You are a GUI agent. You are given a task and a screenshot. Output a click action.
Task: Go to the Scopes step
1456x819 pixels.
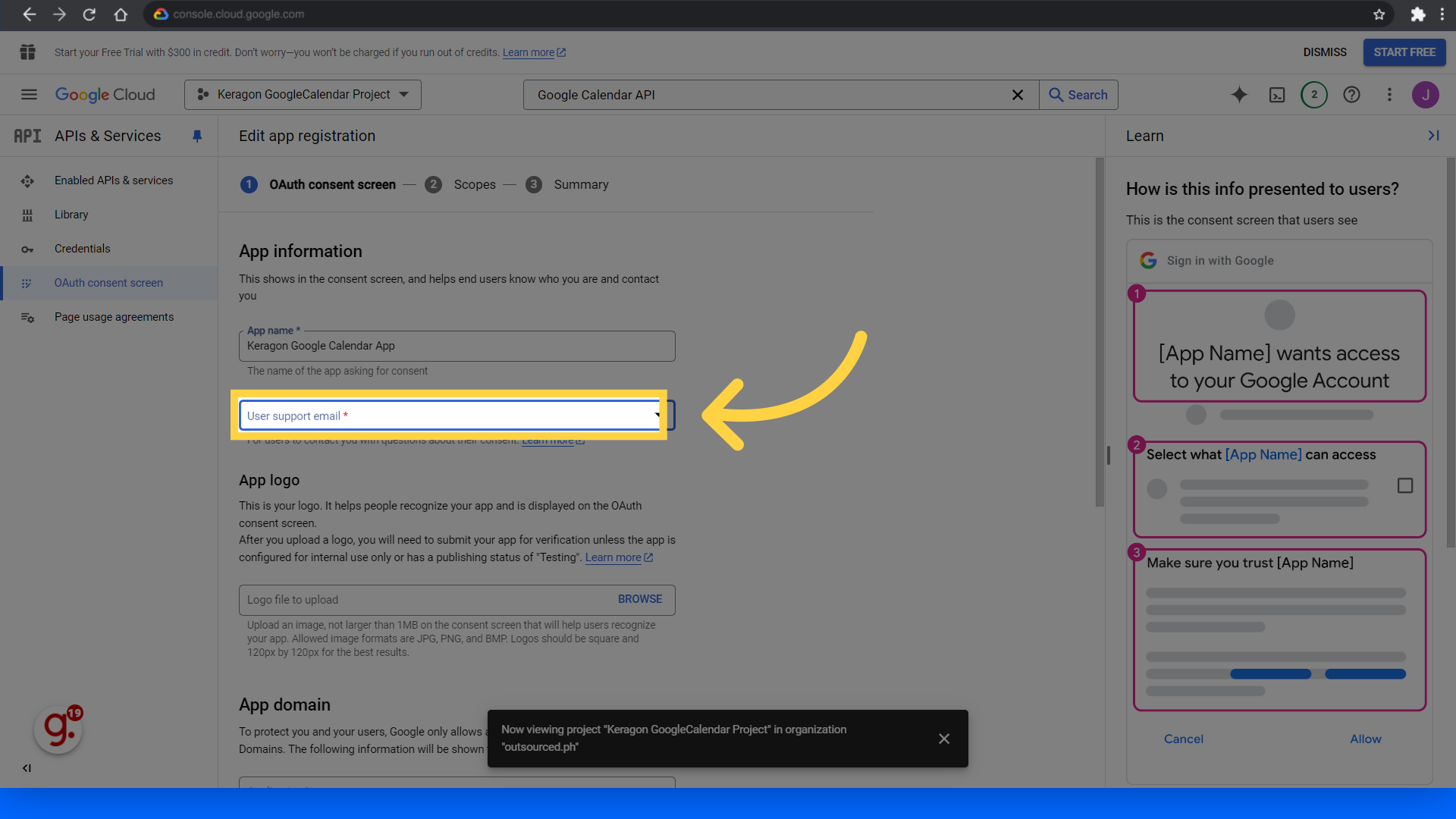coord(460,184)
